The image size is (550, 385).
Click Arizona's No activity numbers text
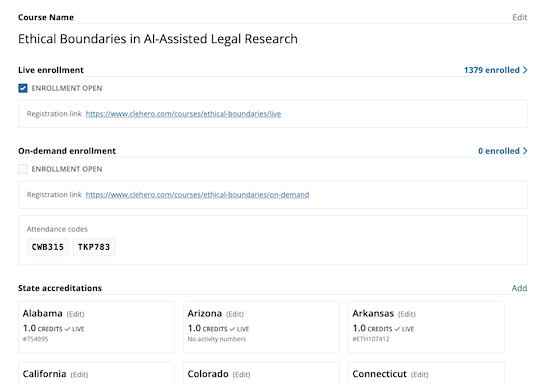pos(217,339)
